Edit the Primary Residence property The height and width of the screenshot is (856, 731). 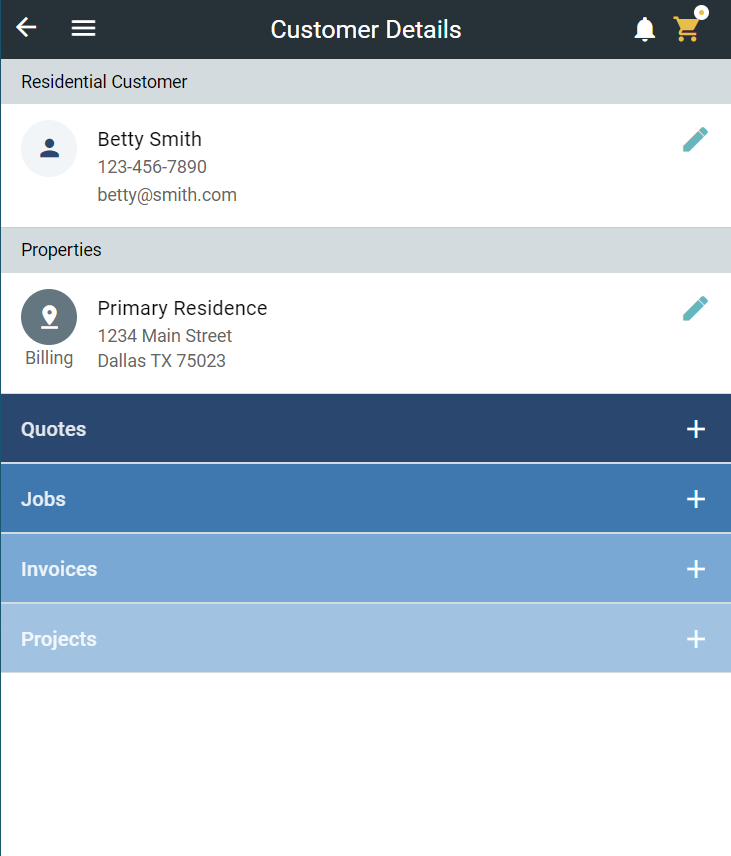pyautogui.click(x=695, y=308)
